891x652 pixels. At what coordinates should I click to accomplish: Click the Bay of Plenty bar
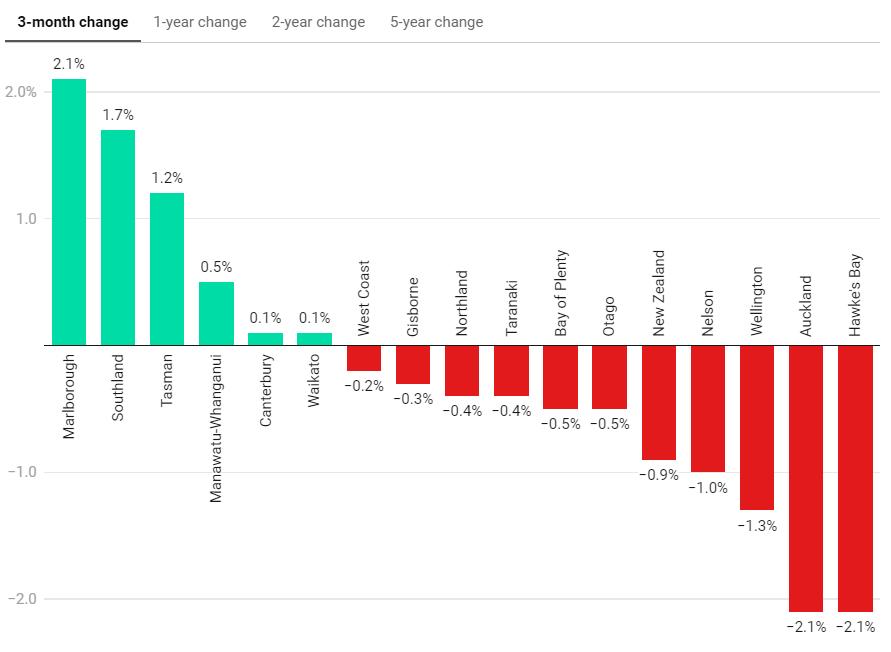click(x=560, y=377)
